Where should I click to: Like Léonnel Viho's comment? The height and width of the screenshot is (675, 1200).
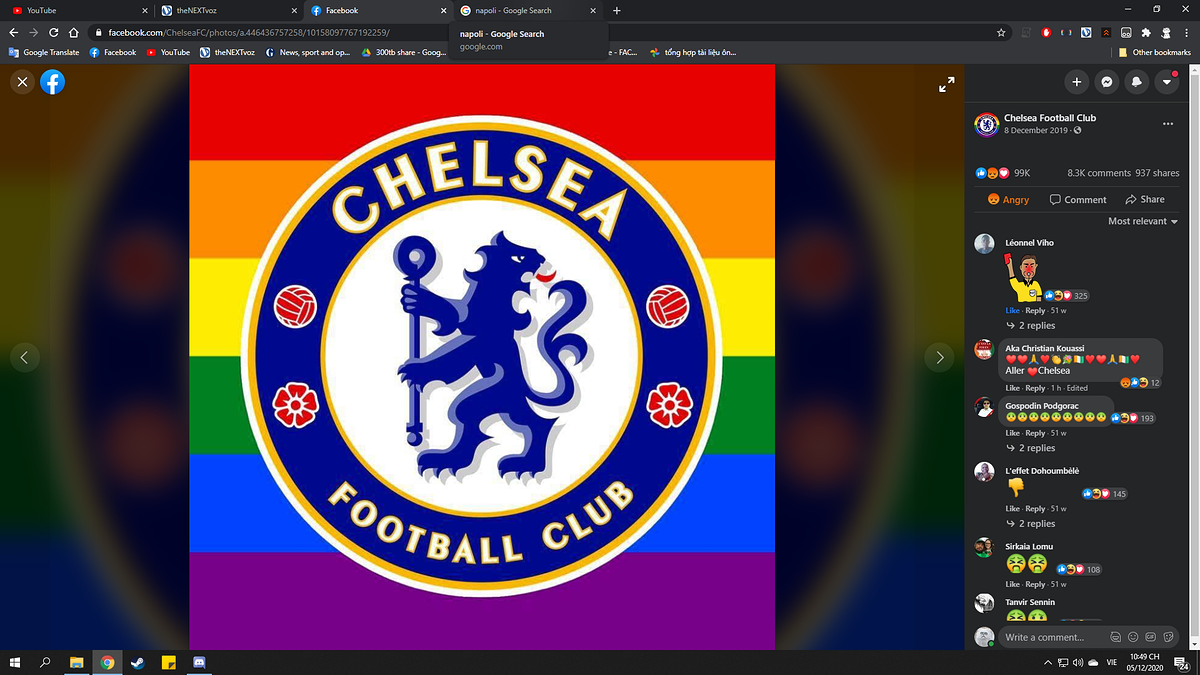tap(1012, 311)
